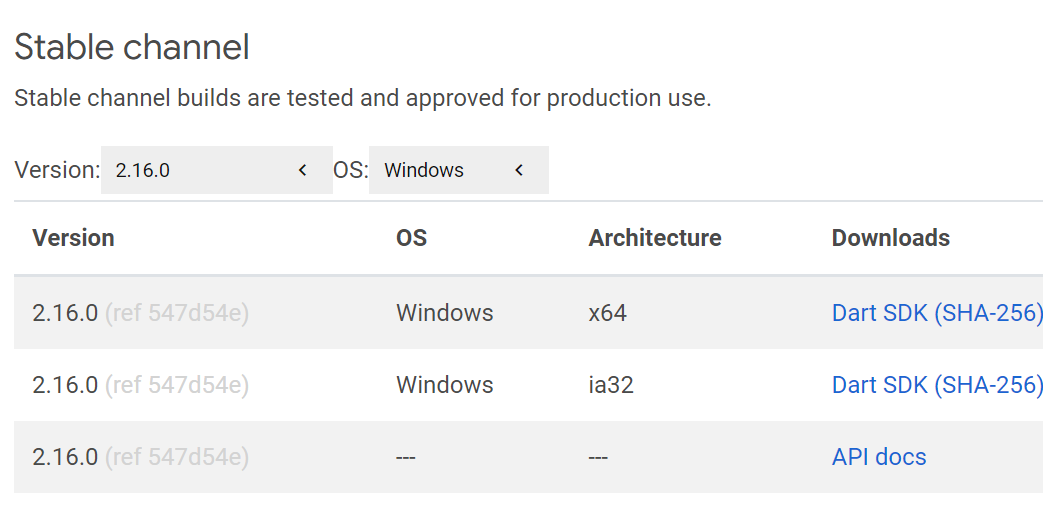Click the OS column header
1043x522 pixels.
click(411, 238)
